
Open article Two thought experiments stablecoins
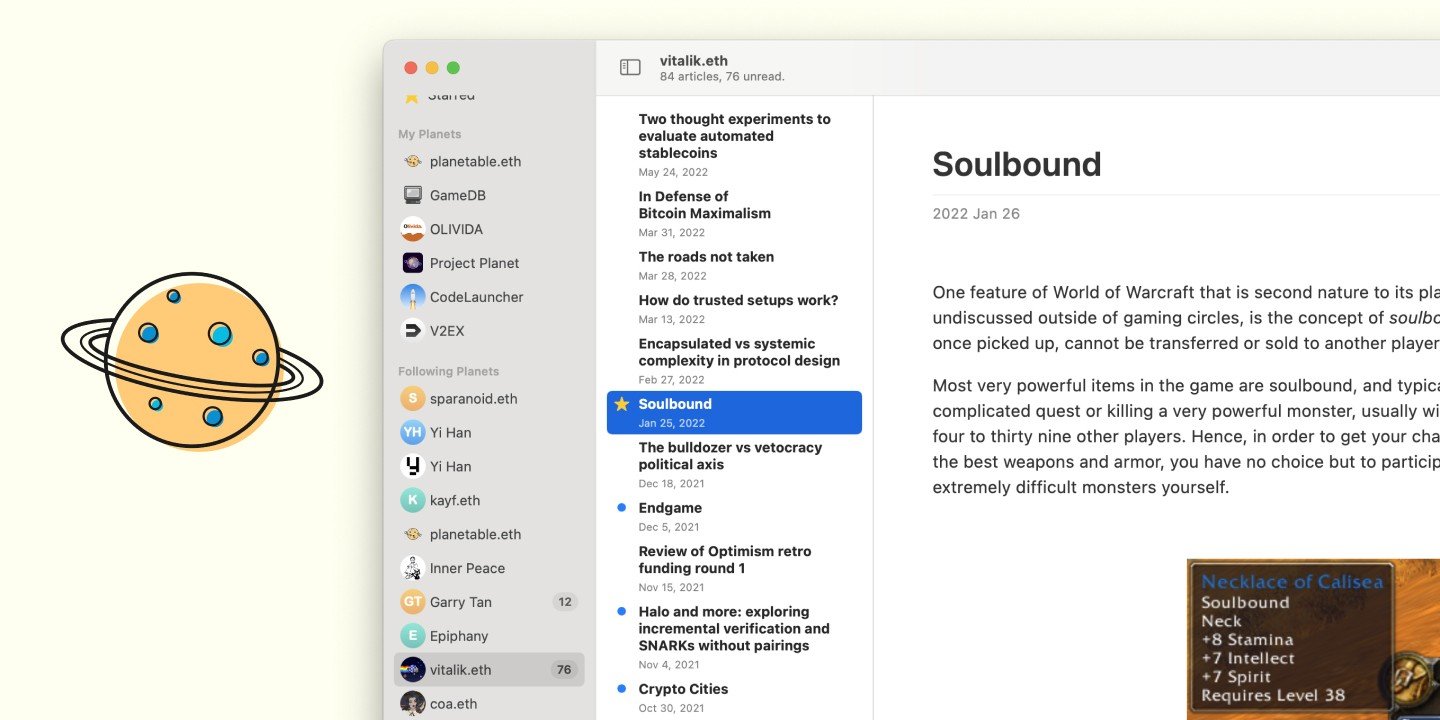[x=734, y=145]
